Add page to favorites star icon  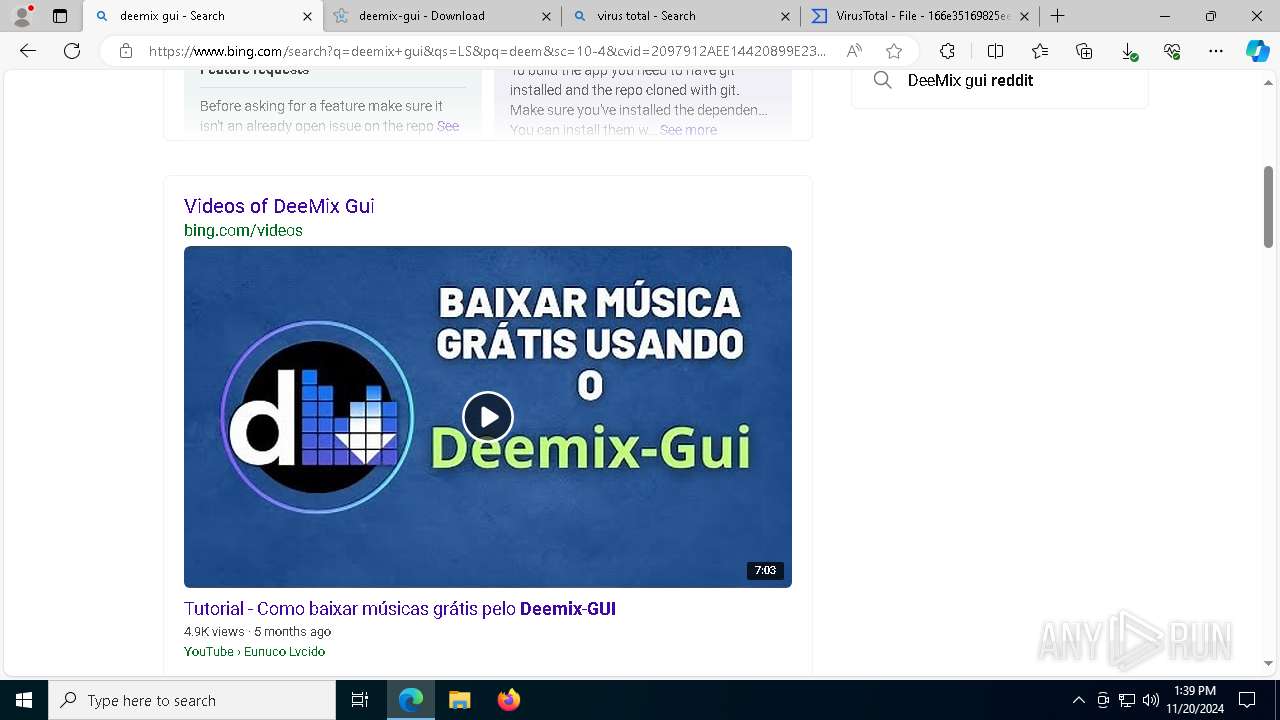pos(894,51)
